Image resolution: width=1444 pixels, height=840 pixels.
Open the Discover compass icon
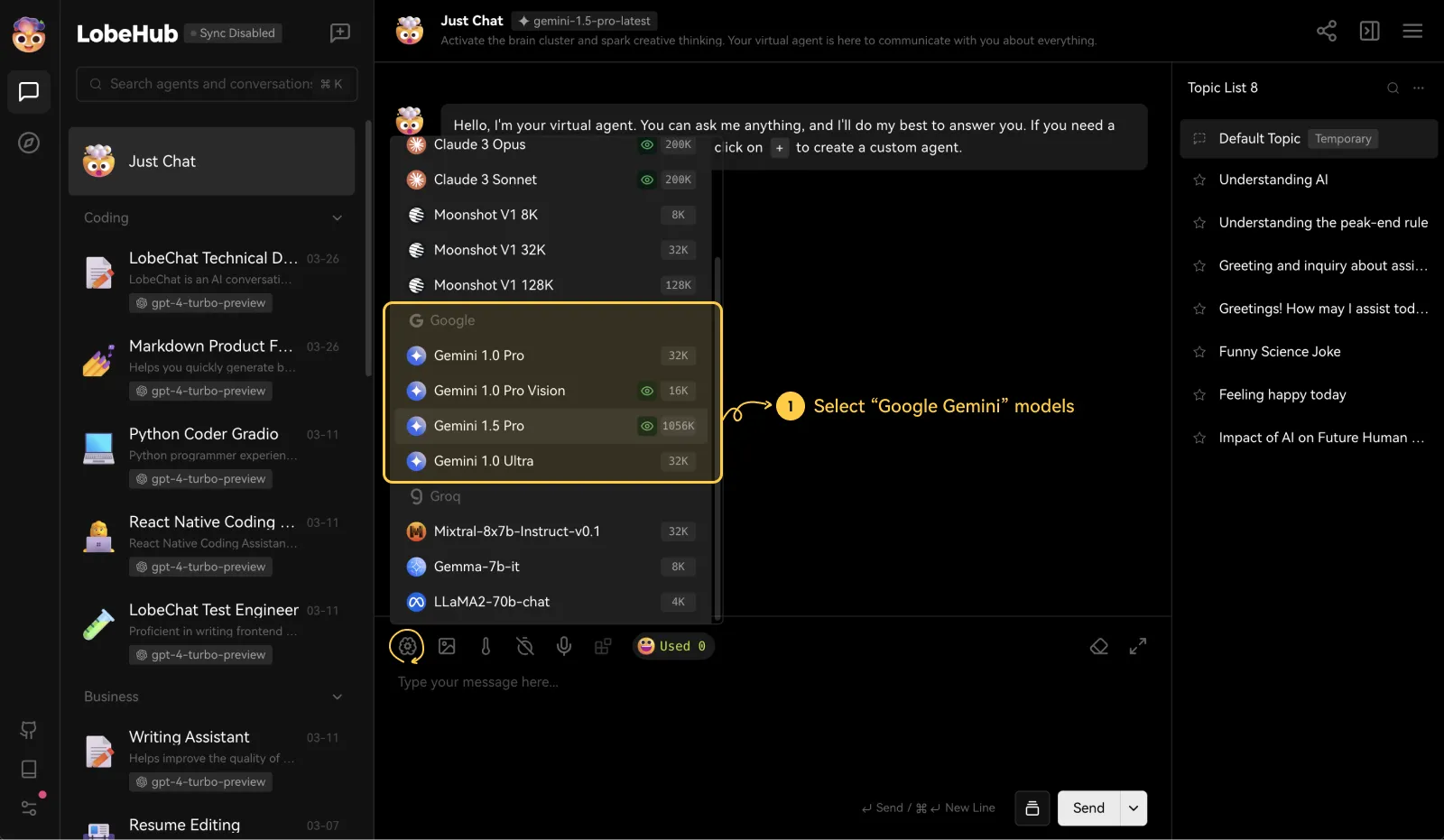pos(29,143)
